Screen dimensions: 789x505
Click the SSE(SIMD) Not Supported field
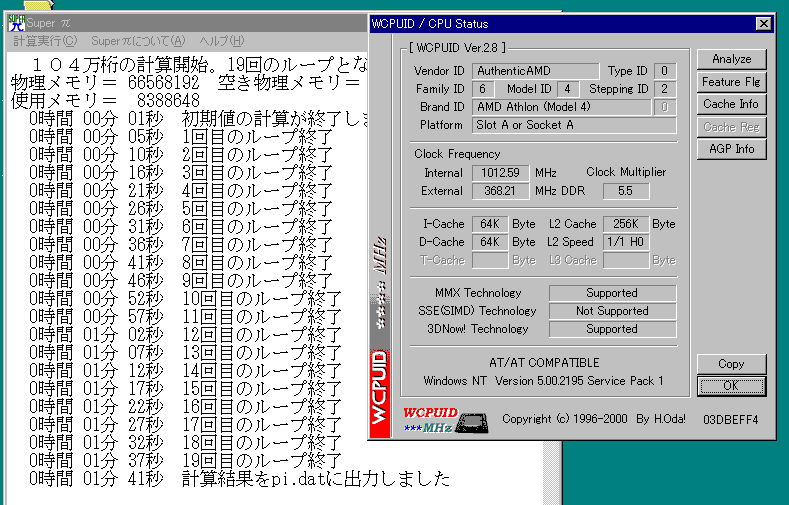click(612, 311)
